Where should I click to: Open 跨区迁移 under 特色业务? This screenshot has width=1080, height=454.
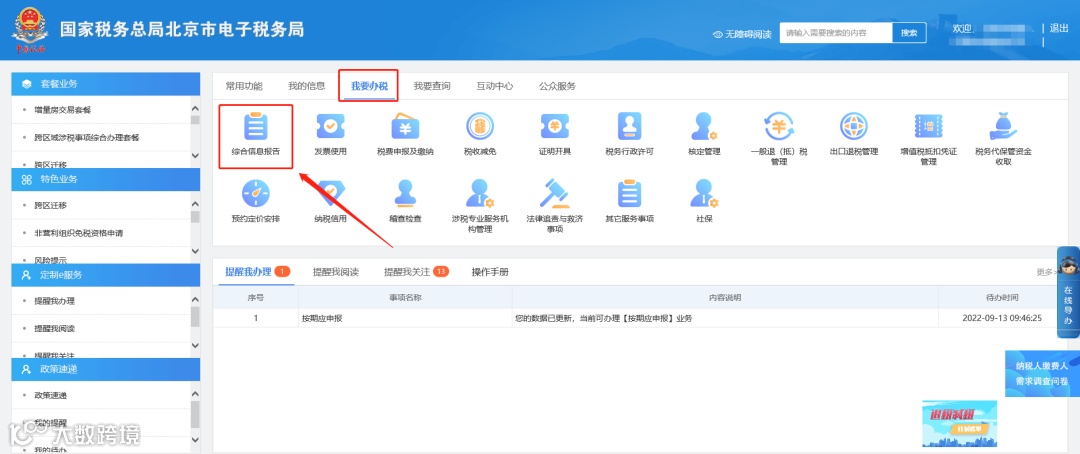tap(50, 205)
